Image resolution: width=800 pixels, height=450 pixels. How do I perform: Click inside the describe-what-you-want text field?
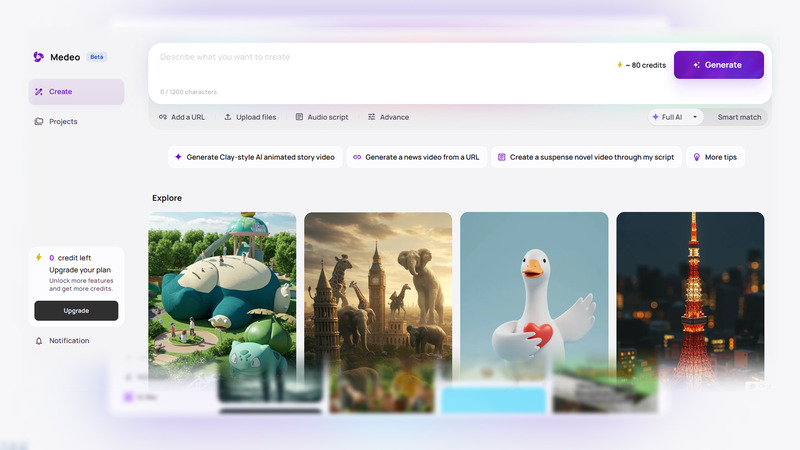tap(383, 66)
